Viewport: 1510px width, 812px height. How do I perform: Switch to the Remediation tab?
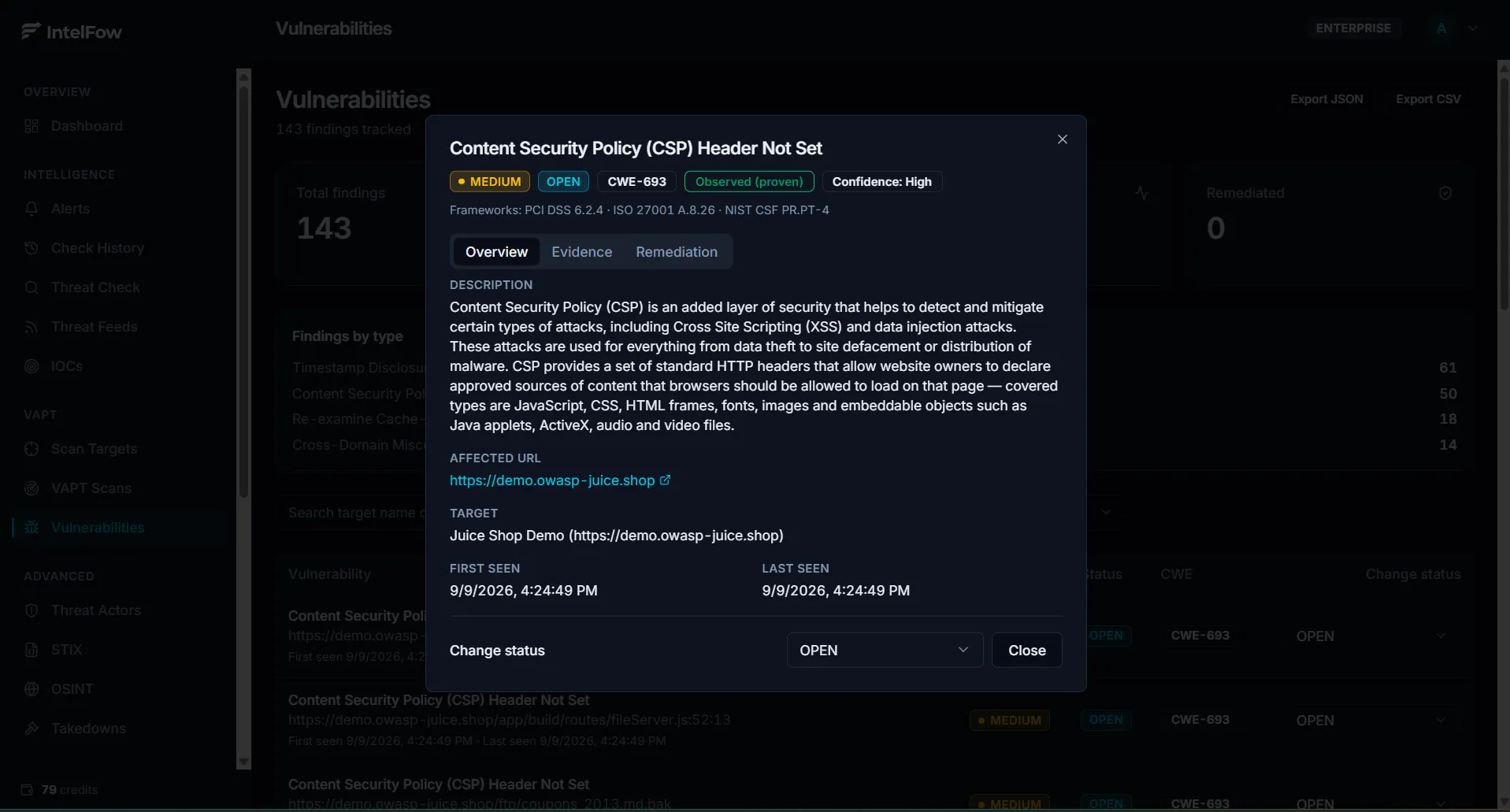pos(677,252)
